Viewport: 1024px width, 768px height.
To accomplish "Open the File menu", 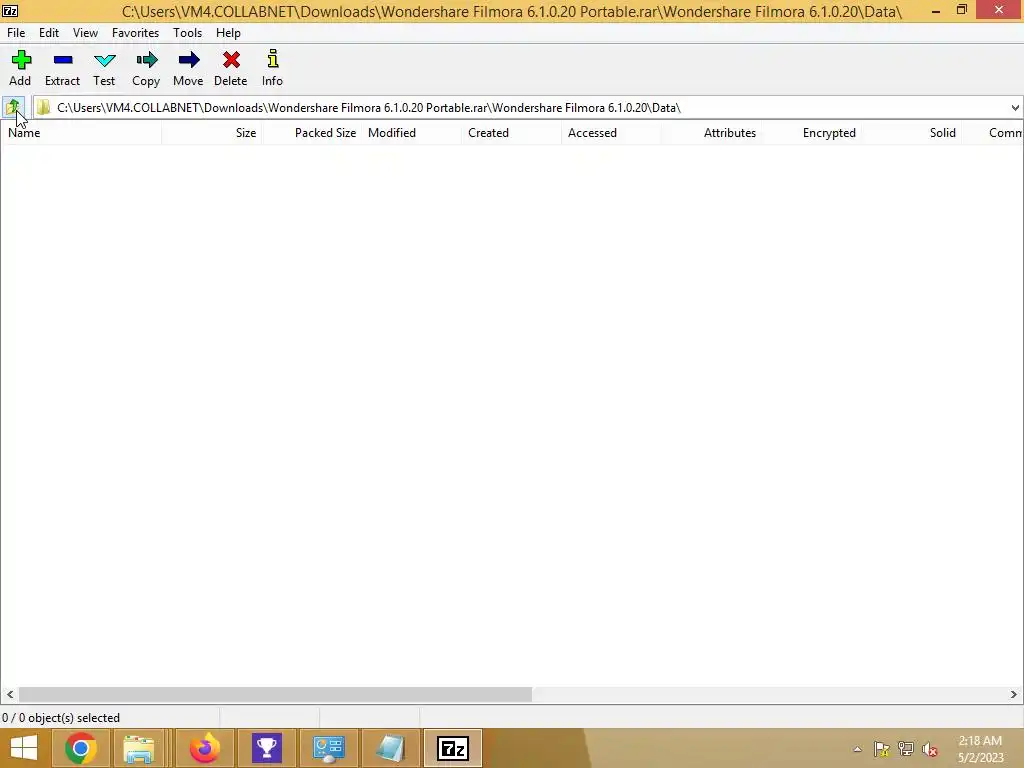I will tap(16, 33).
